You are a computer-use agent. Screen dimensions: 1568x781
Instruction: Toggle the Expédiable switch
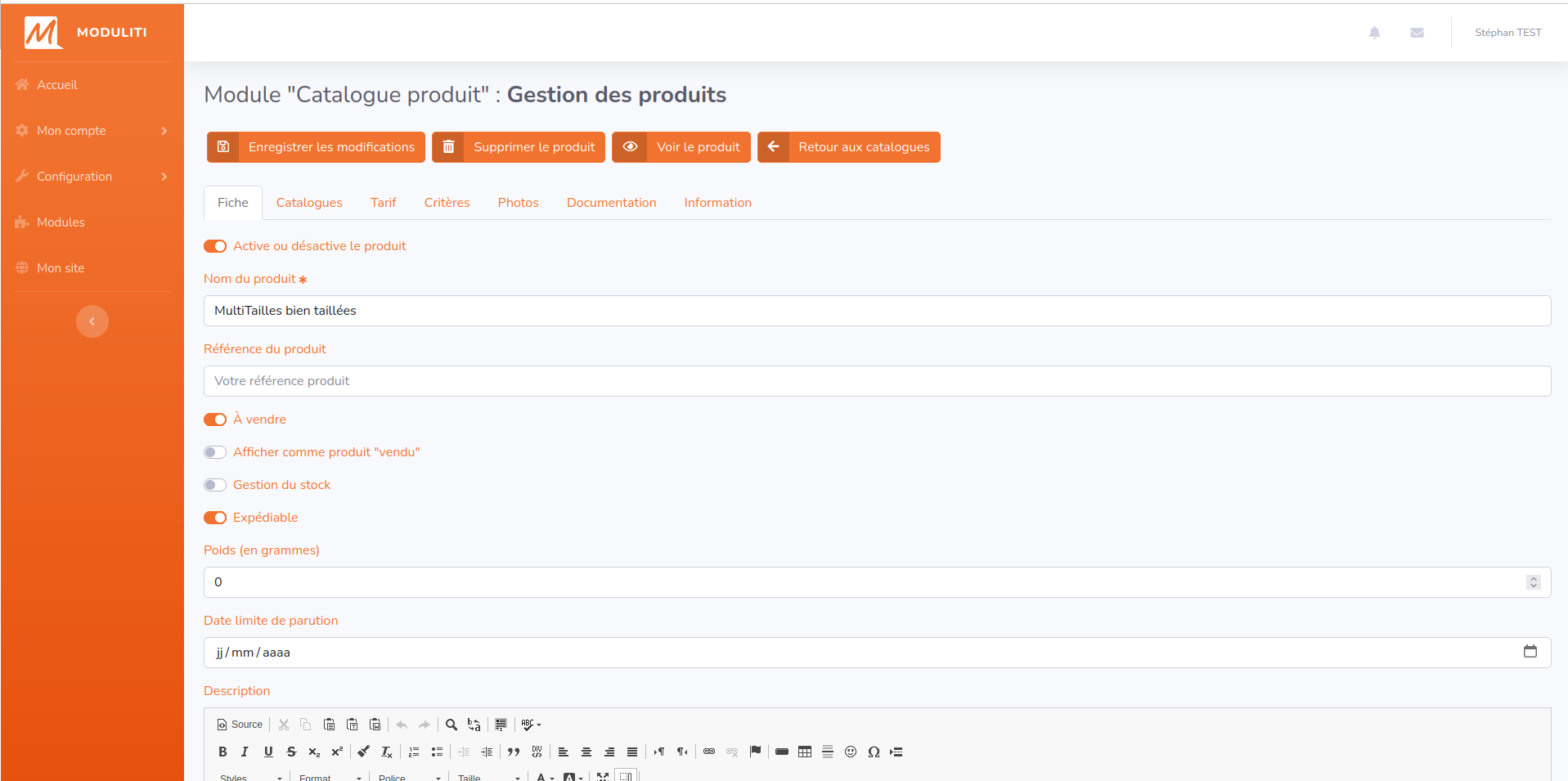(x=215, y=518)
